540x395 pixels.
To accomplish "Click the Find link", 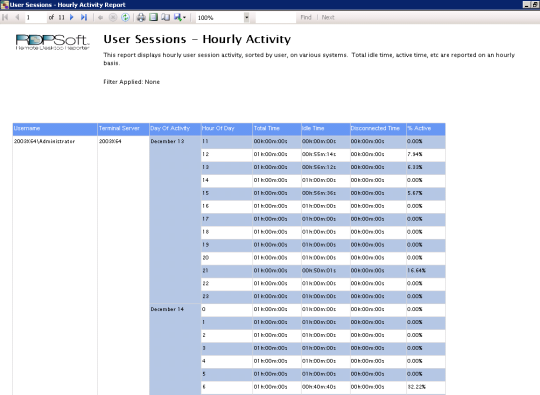I will pyautogui.click(x=306, y=17).
